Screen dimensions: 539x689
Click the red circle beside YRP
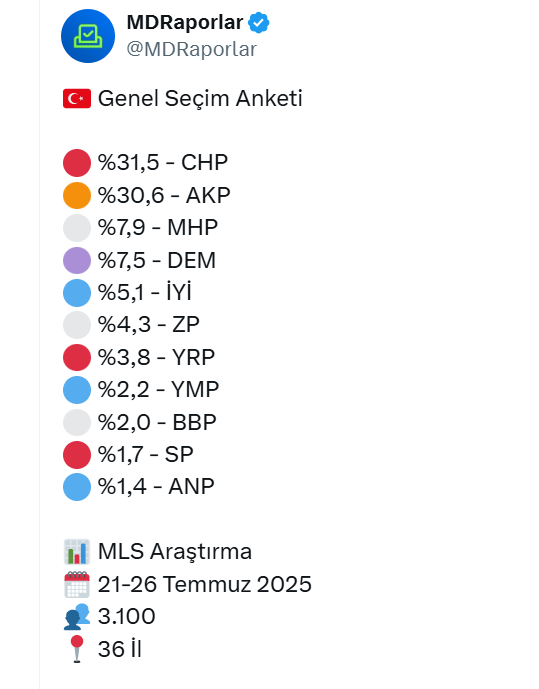(77, 357)
